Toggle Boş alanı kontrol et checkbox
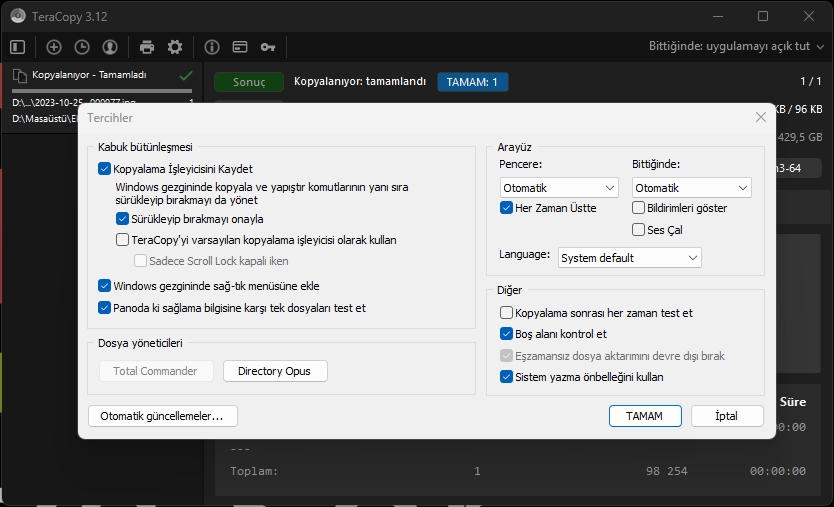Image resolution: width=834 pixels, height=507 pixels. point(506,334)
